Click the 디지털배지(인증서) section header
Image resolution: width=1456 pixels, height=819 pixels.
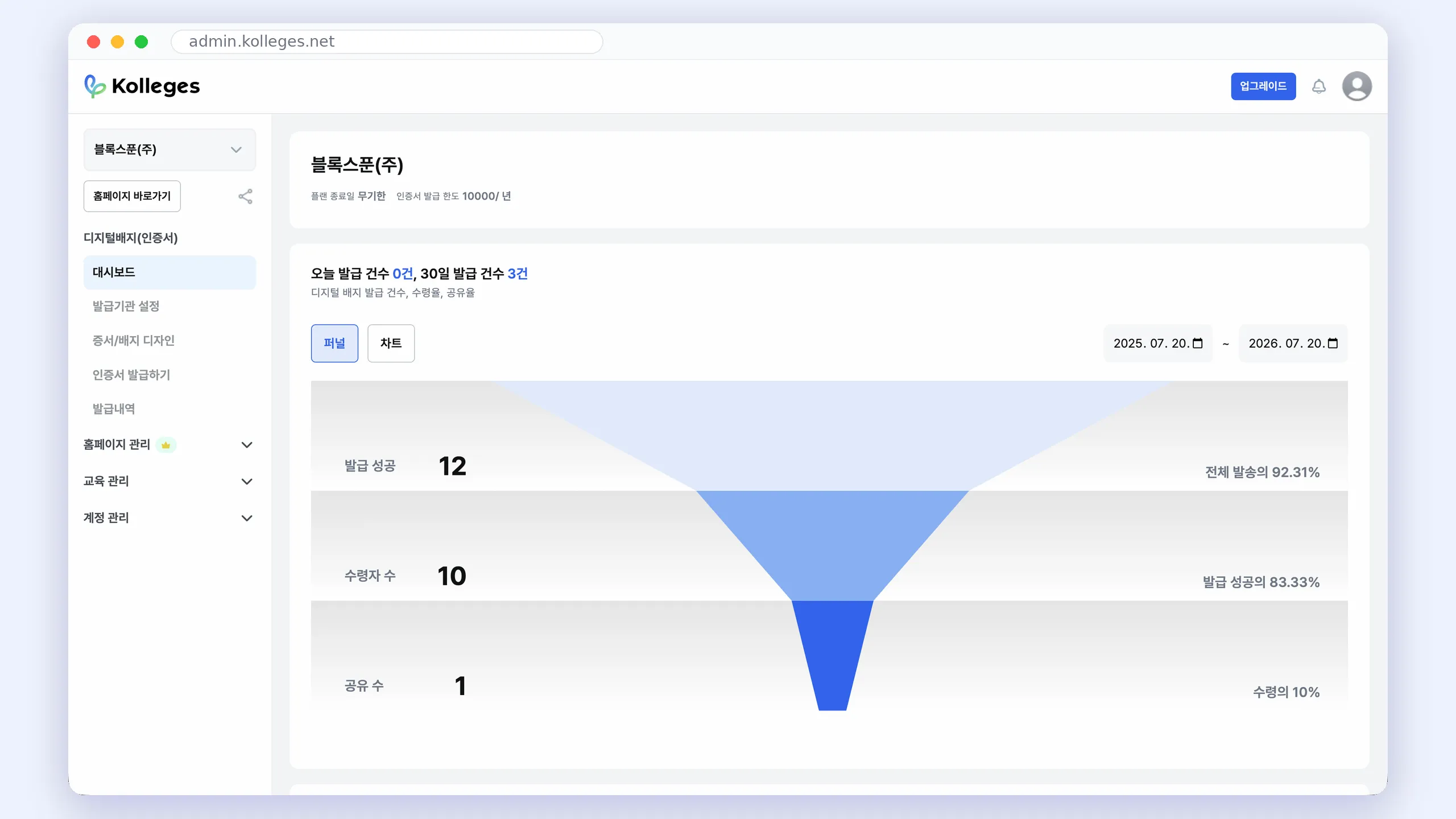coord(131,238)
